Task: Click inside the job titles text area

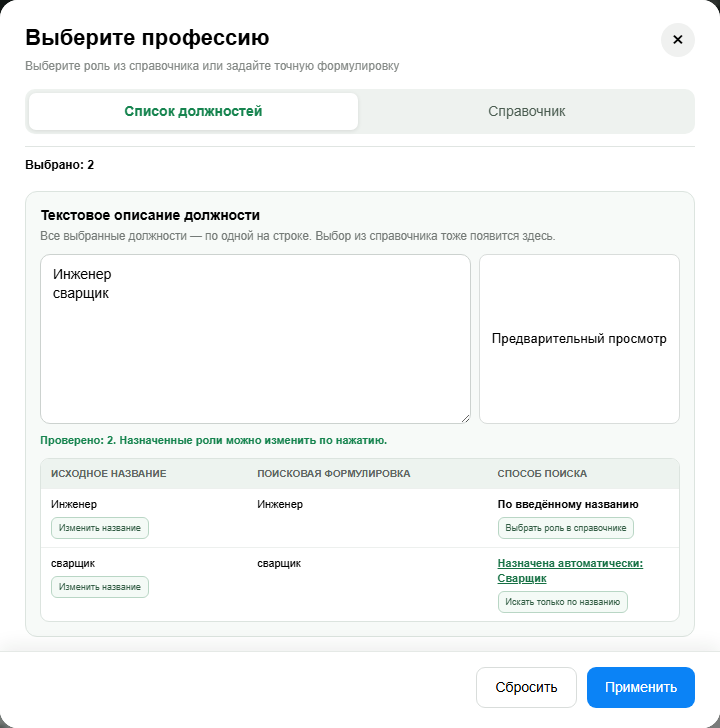Action: [x=255, y=339]
